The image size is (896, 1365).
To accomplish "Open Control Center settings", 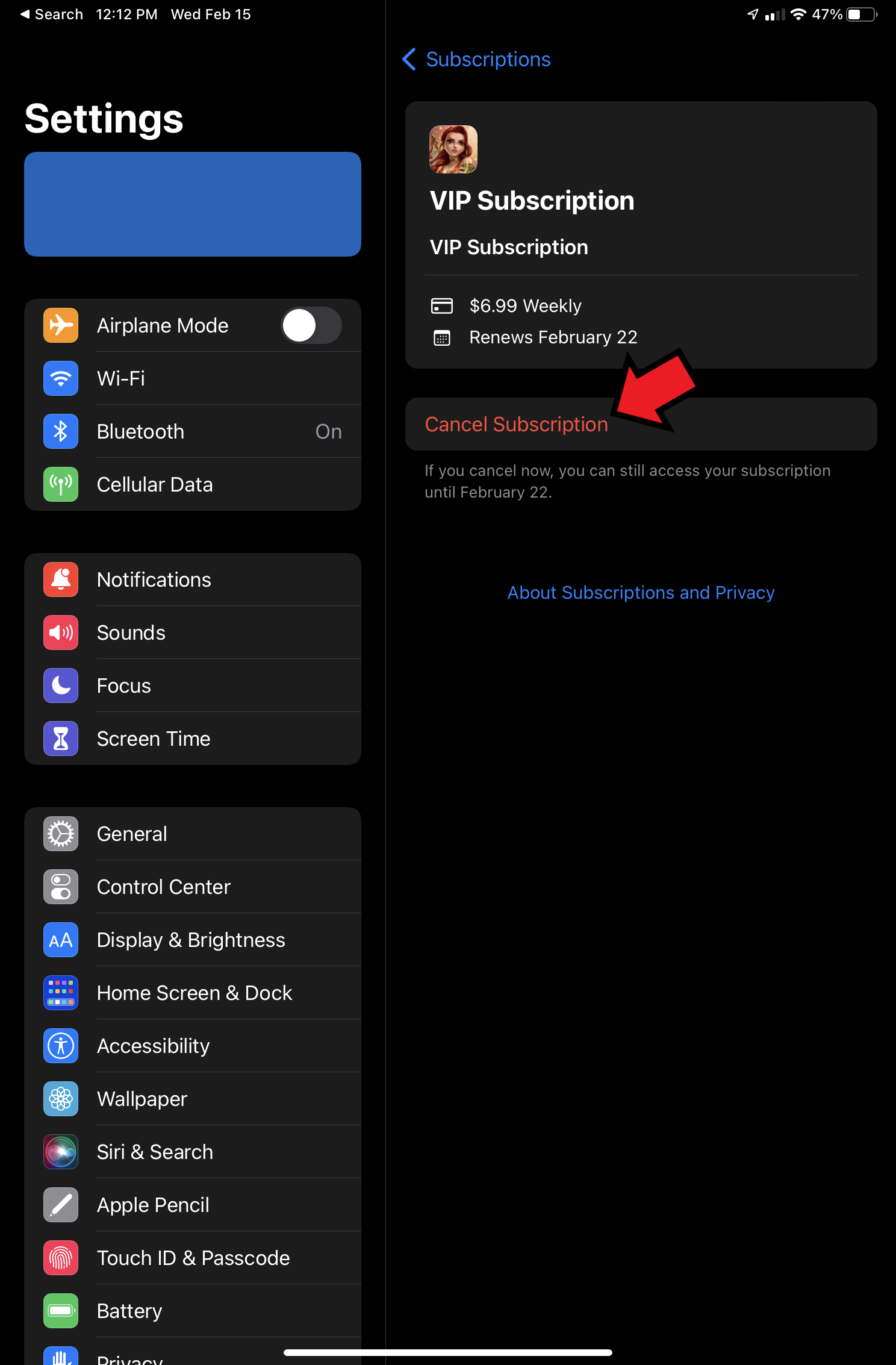I will click(193, 887).
